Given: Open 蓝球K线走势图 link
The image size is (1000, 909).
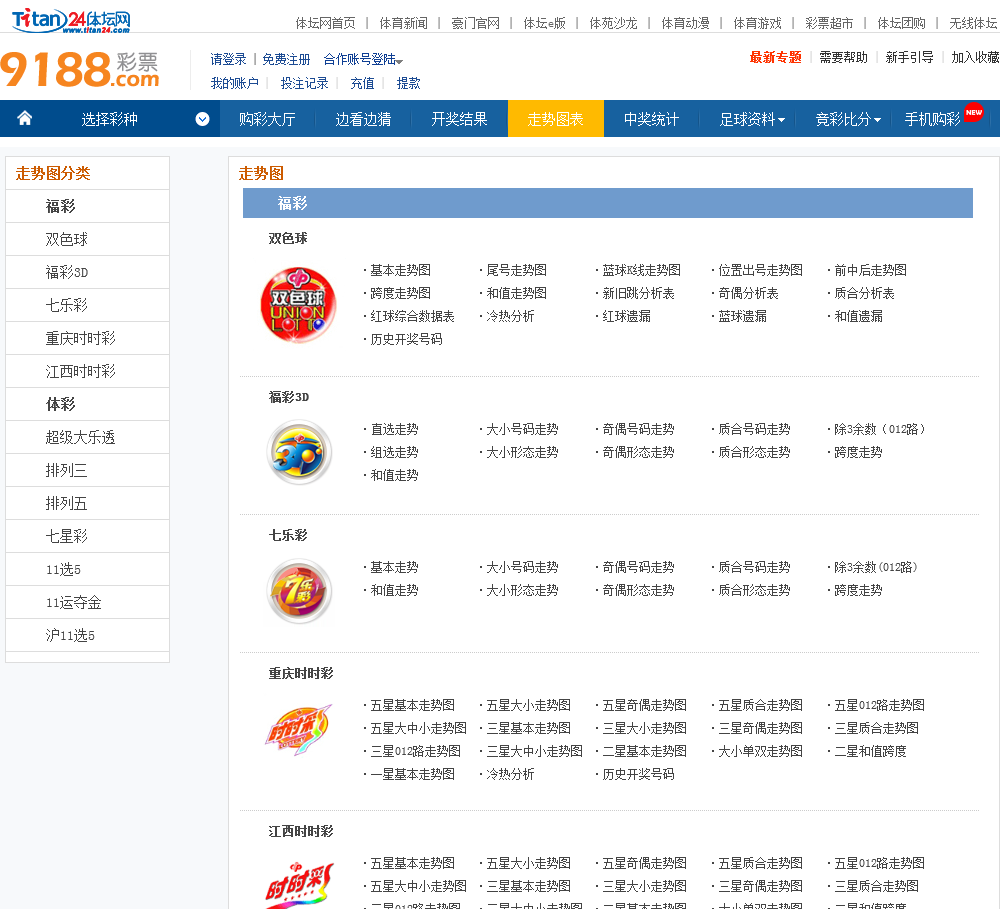Looking at the screenshot, I should tap(641, 270).
